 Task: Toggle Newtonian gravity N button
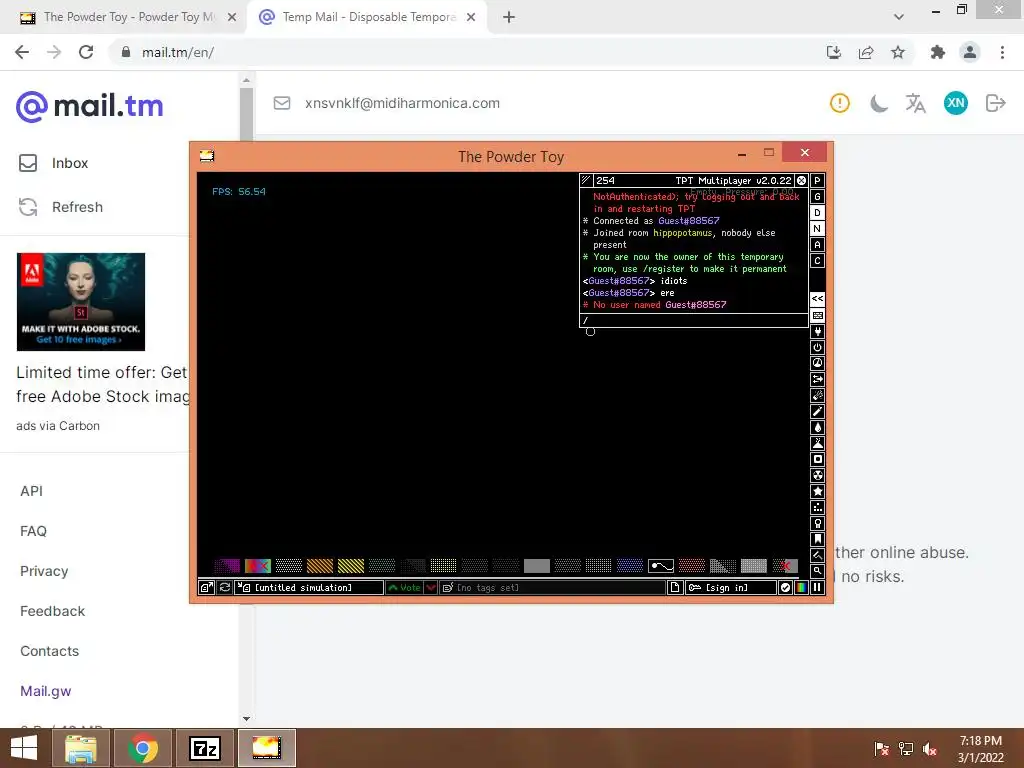click(x=818, y=229)
